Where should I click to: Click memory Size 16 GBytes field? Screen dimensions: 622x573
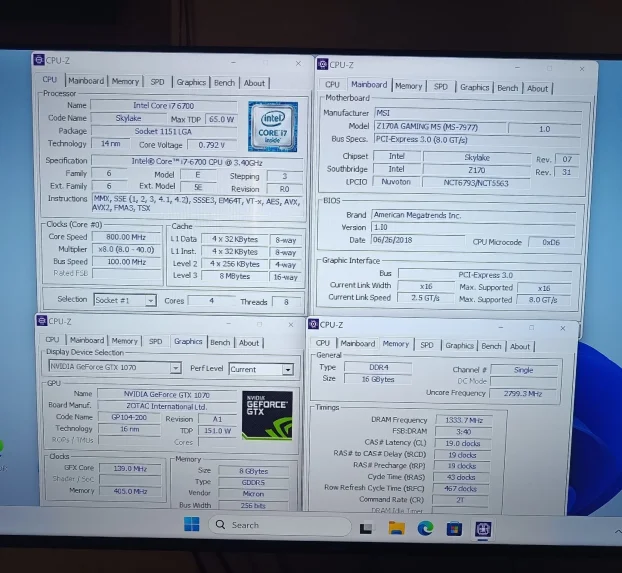(378, 379)
